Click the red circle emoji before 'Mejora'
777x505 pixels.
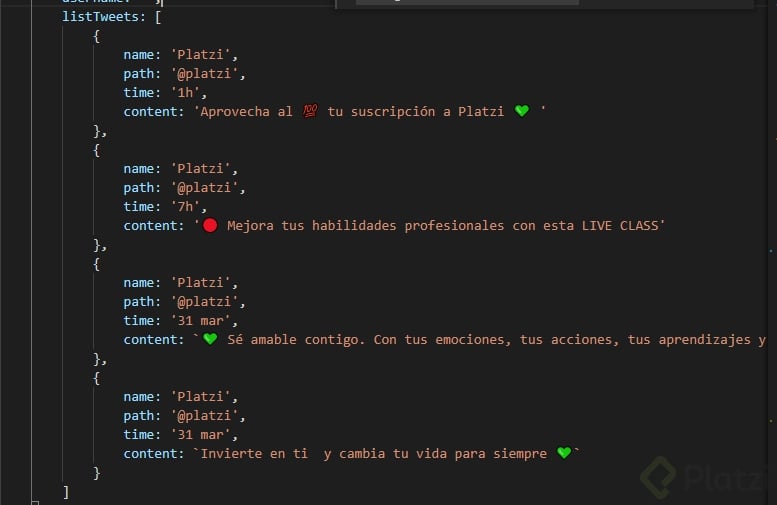point(210,225)
